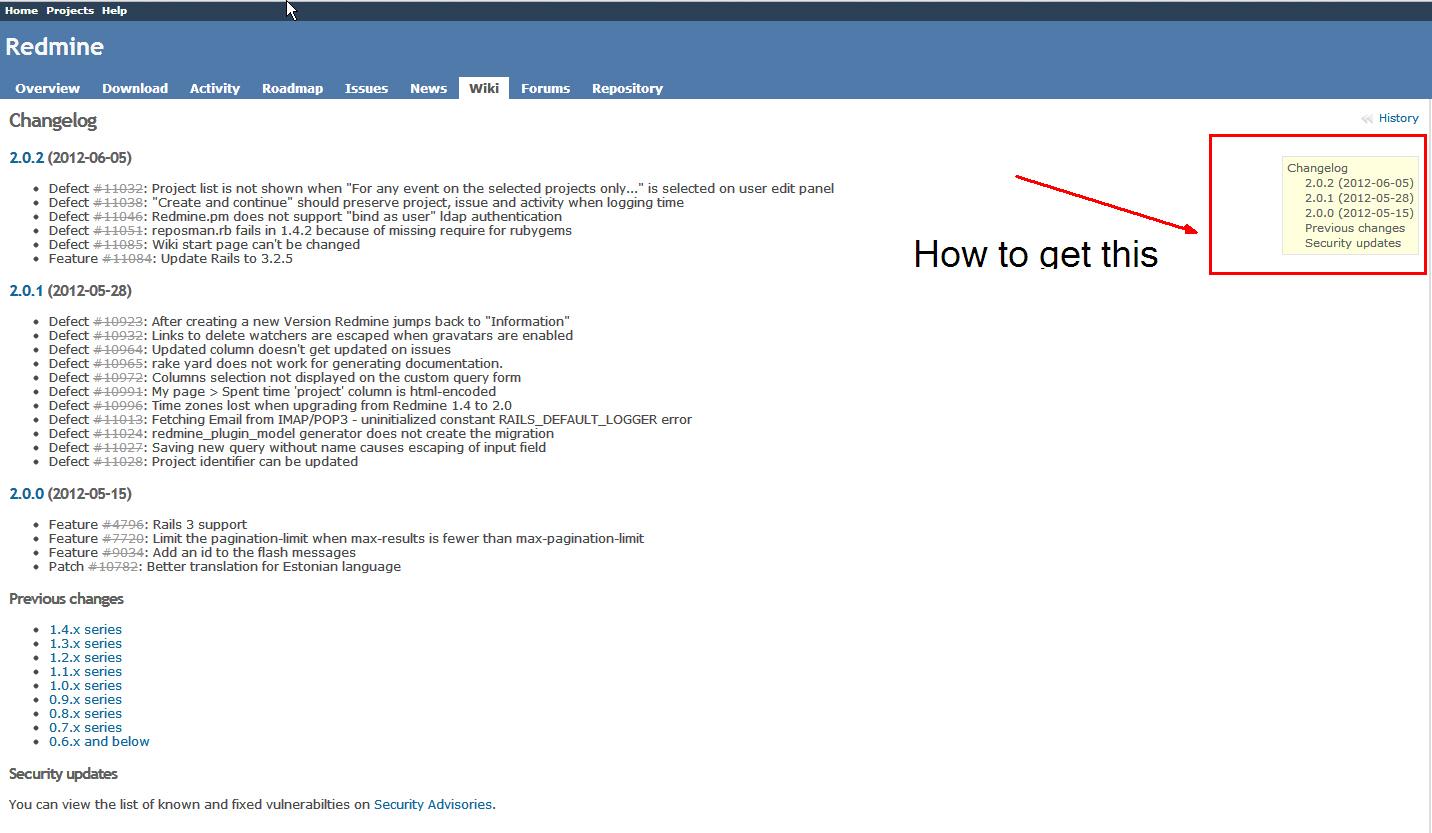Open issue #11027 link

[119, 447]
